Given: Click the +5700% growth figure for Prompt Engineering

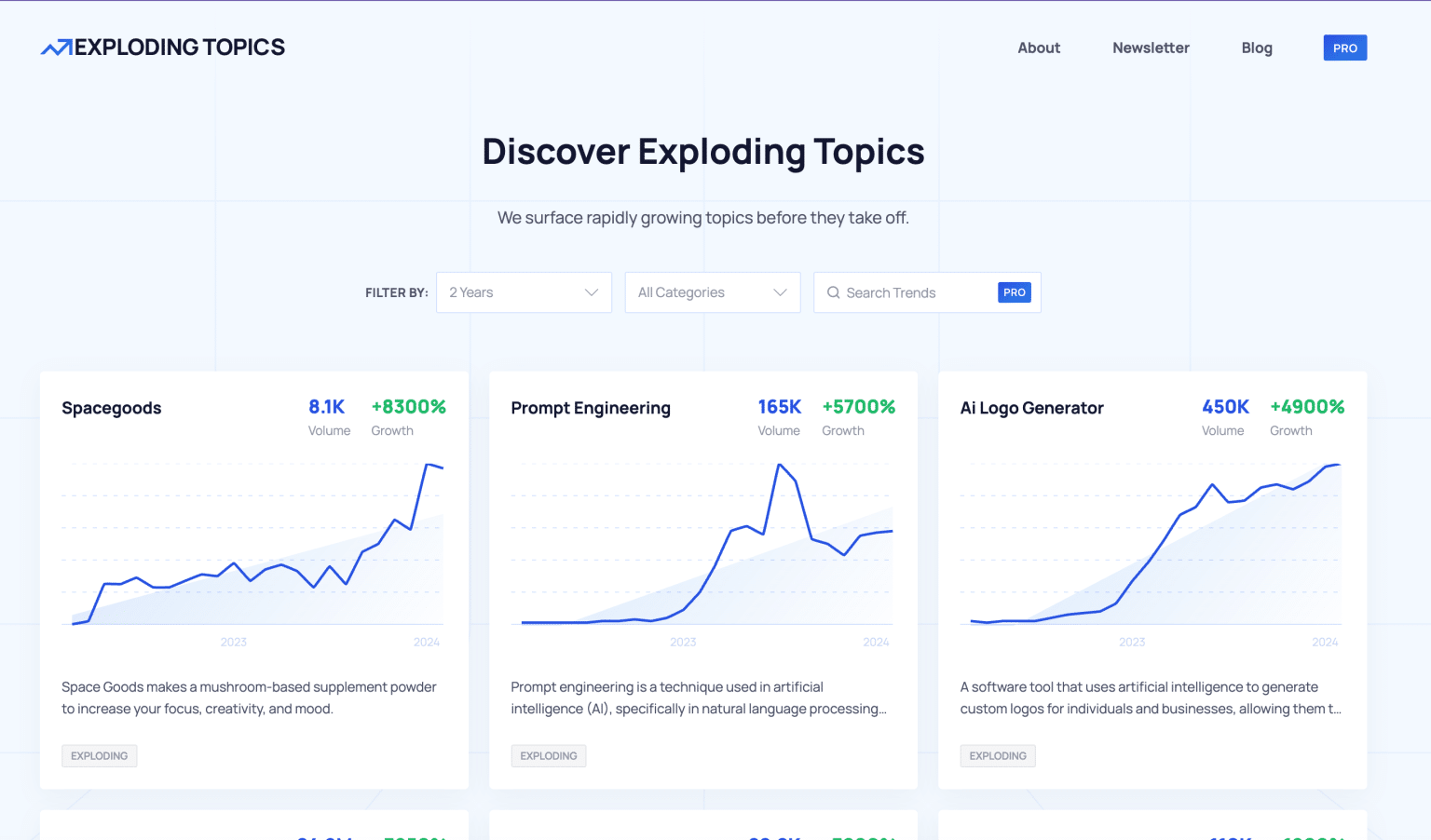Looking at the screenshot, I should 858,406.
